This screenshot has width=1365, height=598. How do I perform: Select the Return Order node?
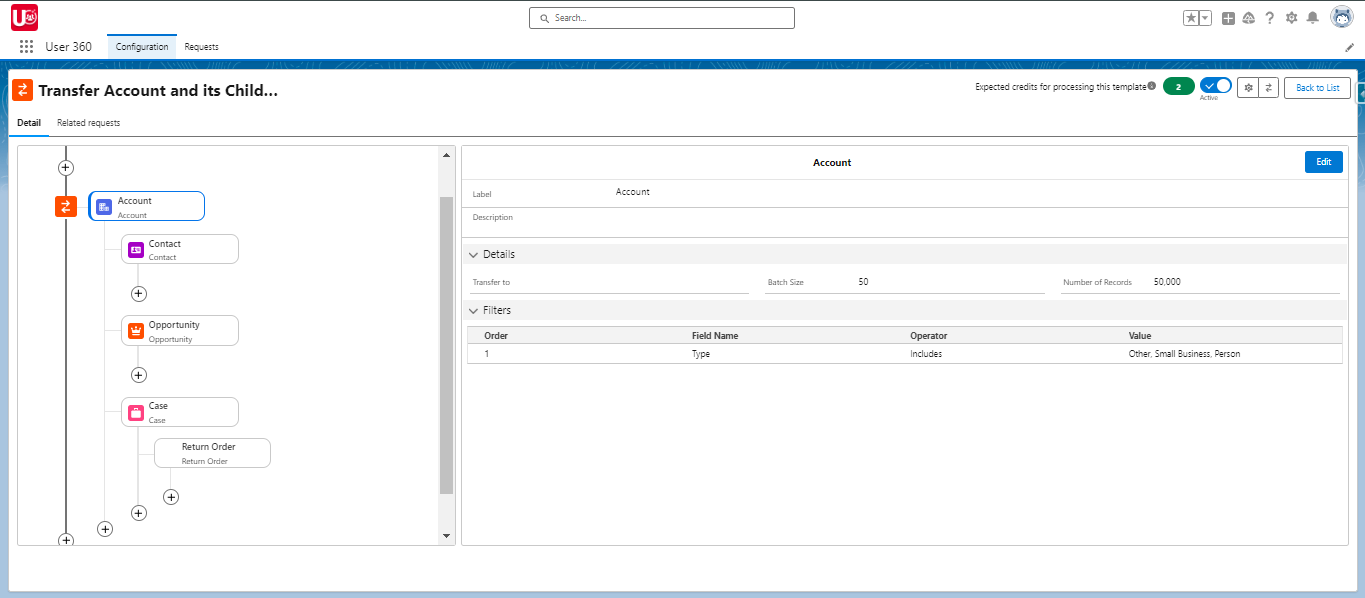[x=212, y=453]
